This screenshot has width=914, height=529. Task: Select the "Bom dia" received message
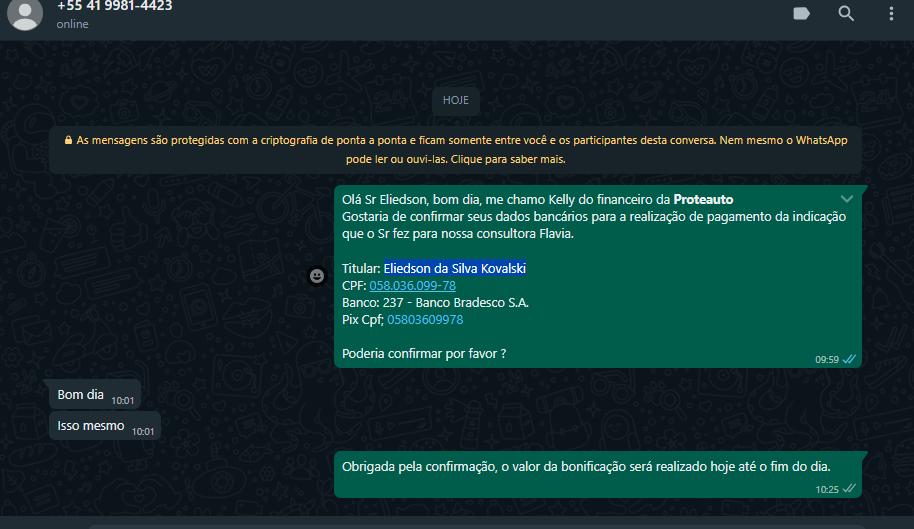tap(81, 395)
